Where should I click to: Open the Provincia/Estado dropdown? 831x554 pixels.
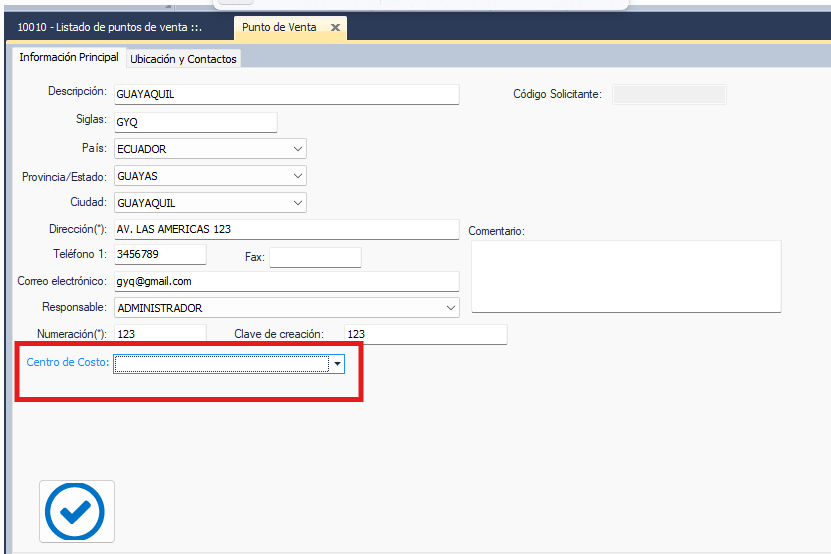coord(298,176)
